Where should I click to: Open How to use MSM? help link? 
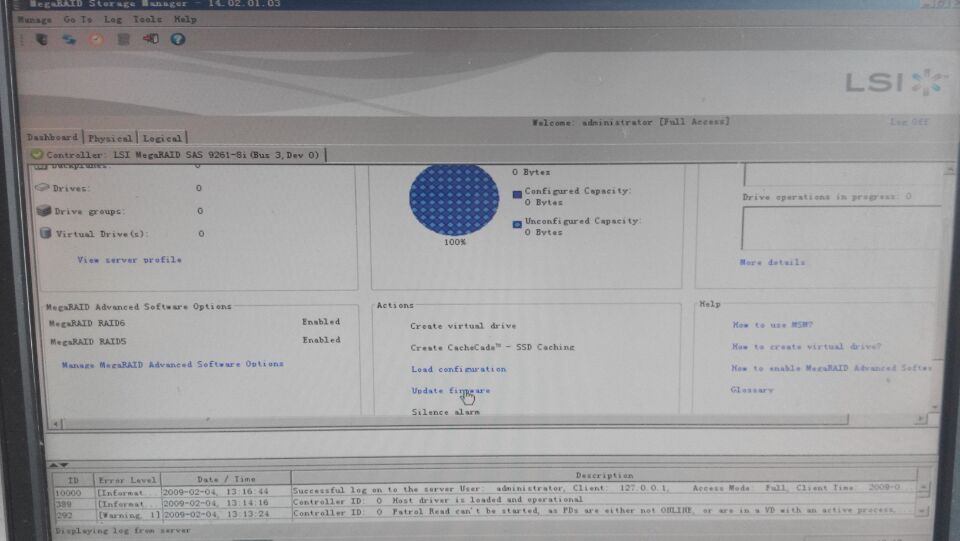[x=773, y=325]
